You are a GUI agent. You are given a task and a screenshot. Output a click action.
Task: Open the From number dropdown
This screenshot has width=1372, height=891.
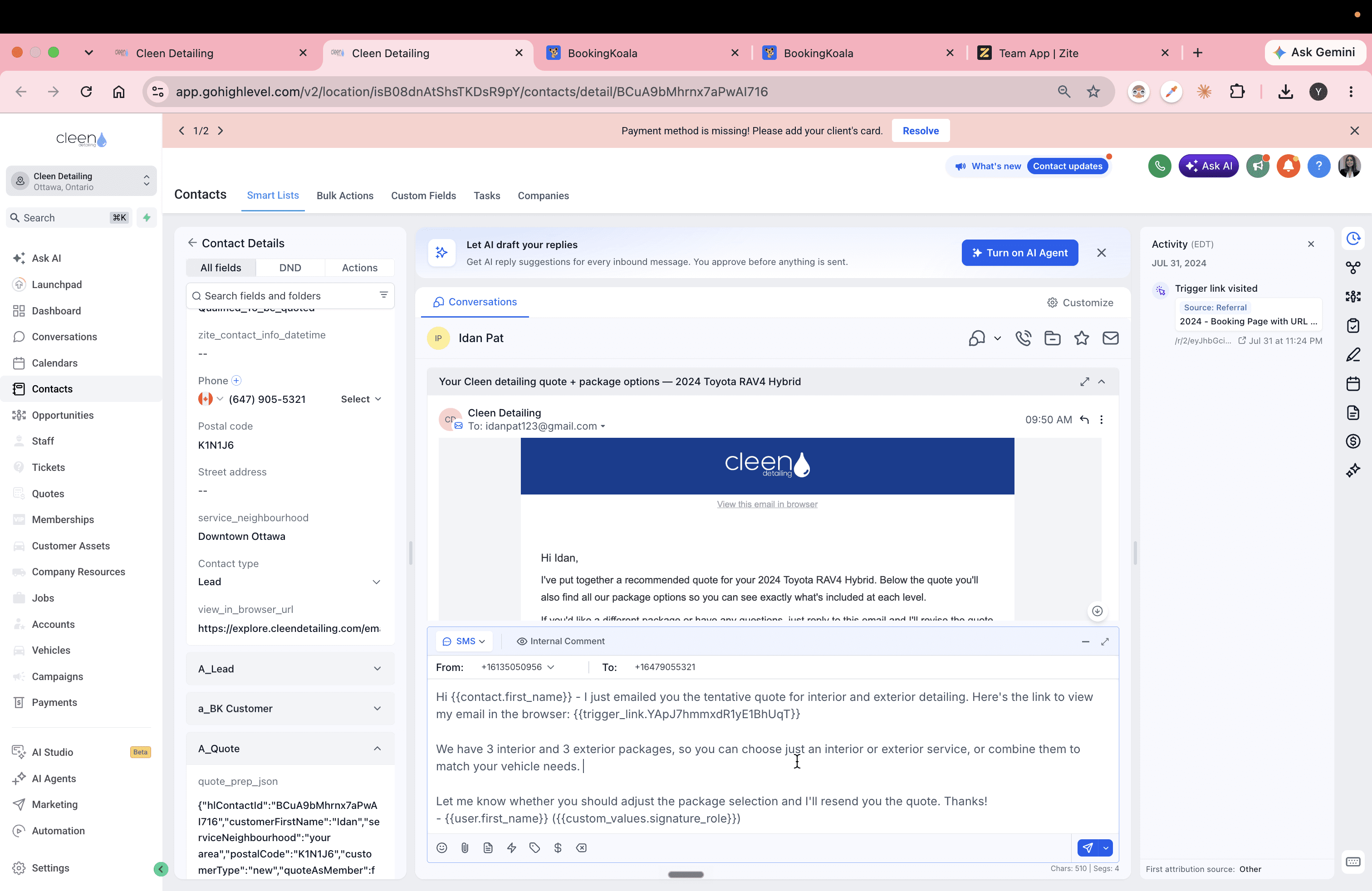518,667
